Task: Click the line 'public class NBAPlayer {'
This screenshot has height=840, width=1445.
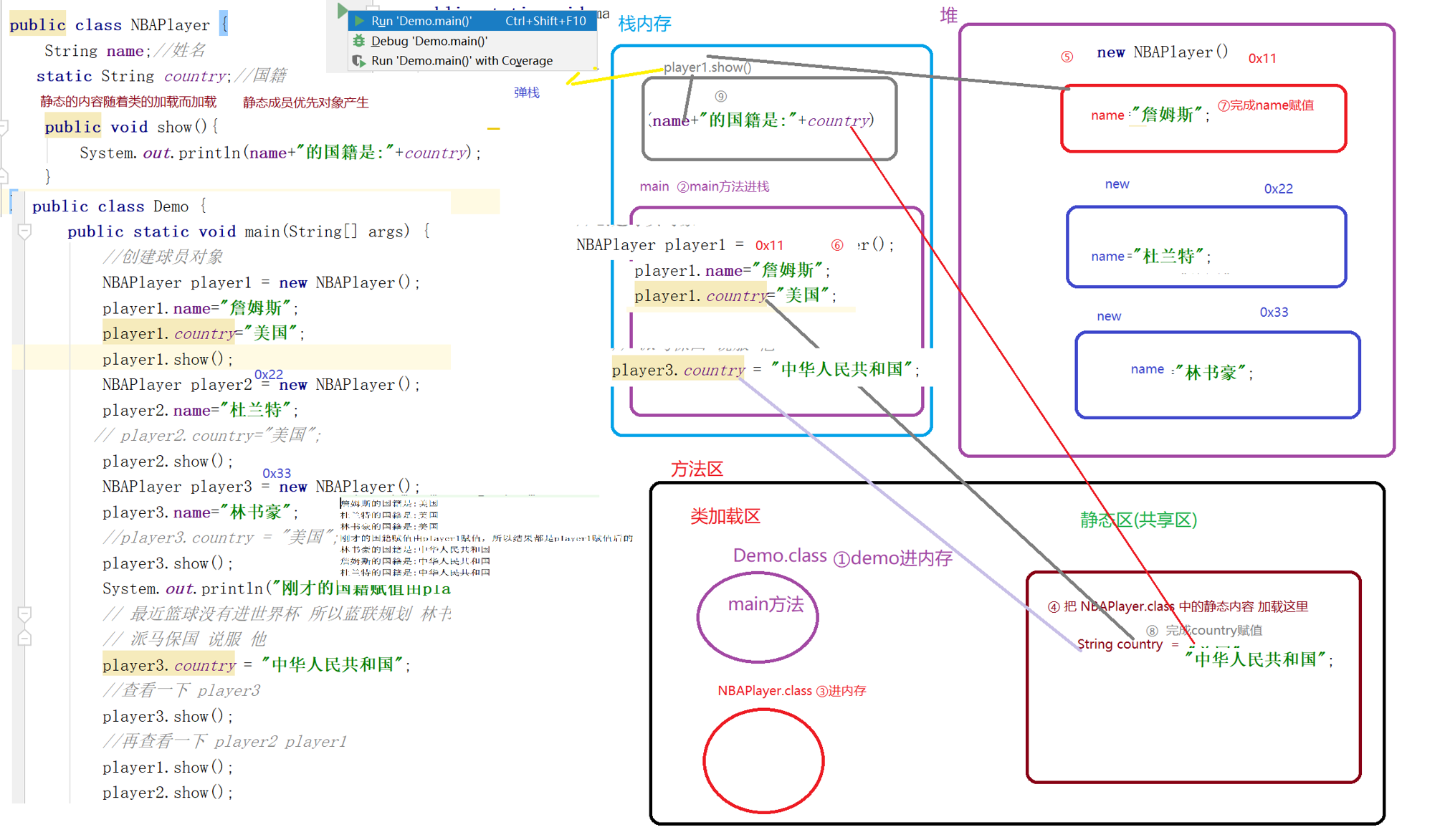Action: click(119, 25)
